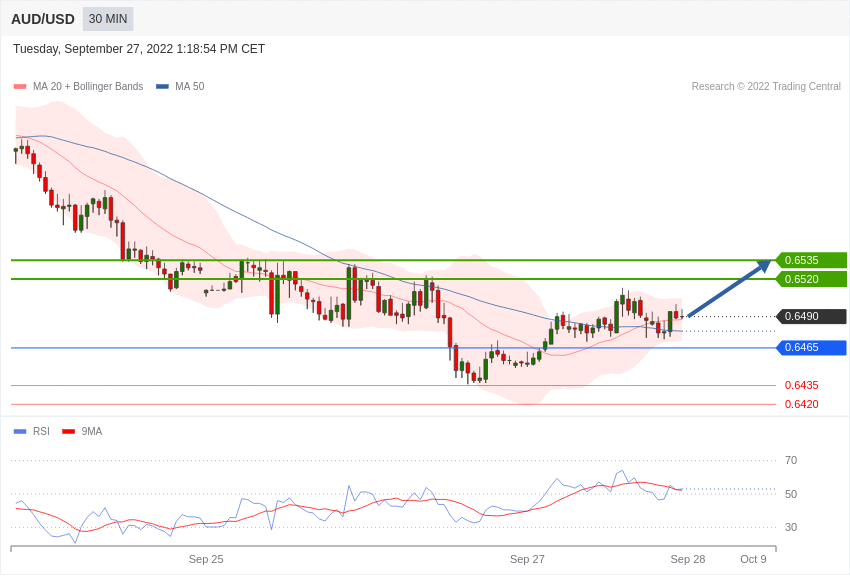The height and width of the screenshot is (576, 850).
Task: Click the MA 20 + Bollinger Bands legend label
Action: click(x=88, y=87)
